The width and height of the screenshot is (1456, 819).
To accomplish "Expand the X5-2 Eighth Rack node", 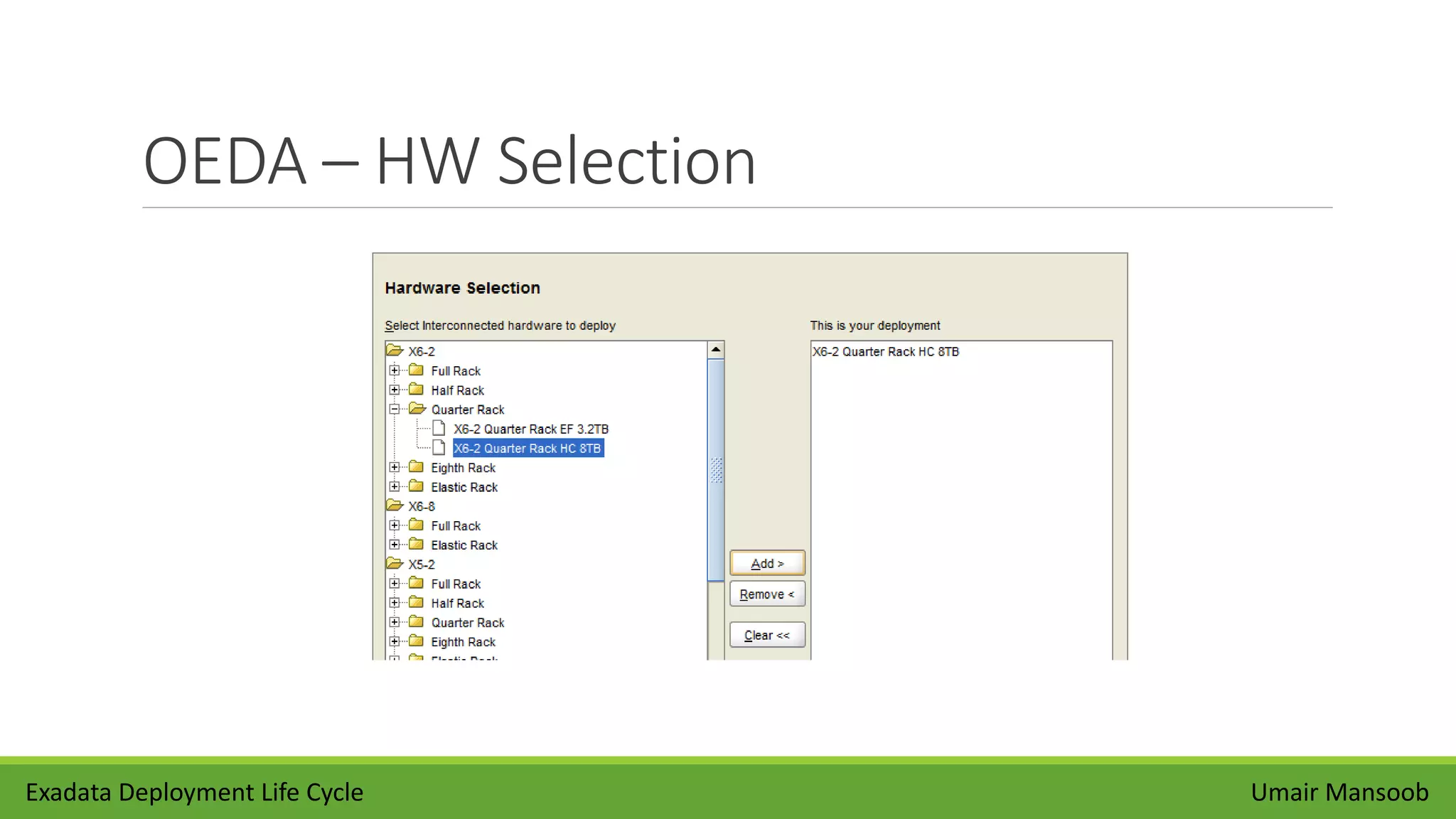I will point(395,641).
